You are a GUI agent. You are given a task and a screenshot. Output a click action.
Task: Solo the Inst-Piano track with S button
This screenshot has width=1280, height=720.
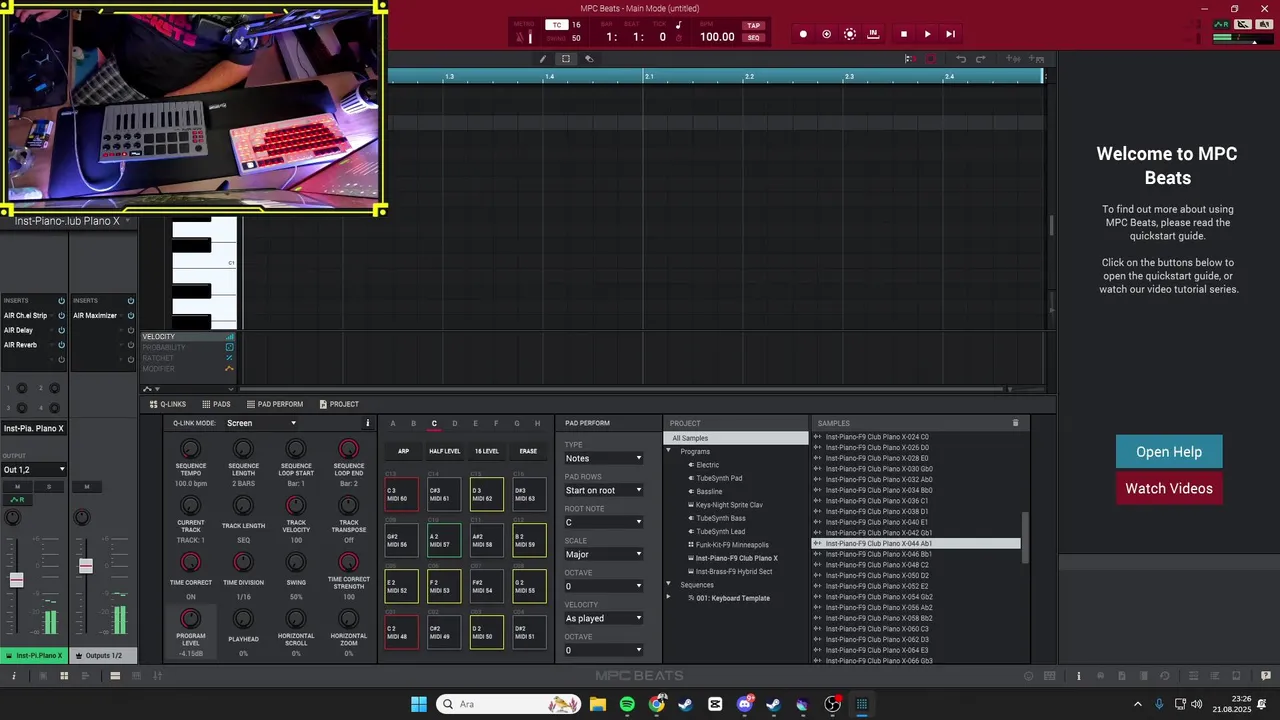coord(49,487)
